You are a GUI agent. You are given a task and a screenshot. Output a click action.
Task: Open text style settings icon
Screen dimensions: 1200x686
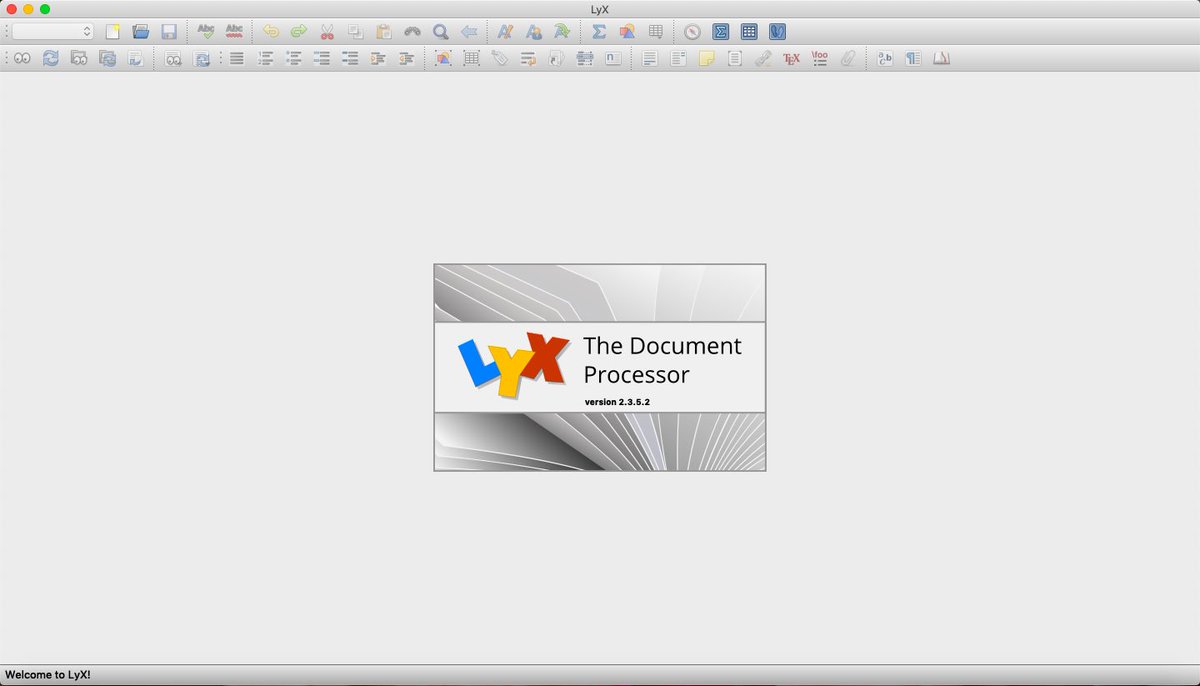(885, 59)
